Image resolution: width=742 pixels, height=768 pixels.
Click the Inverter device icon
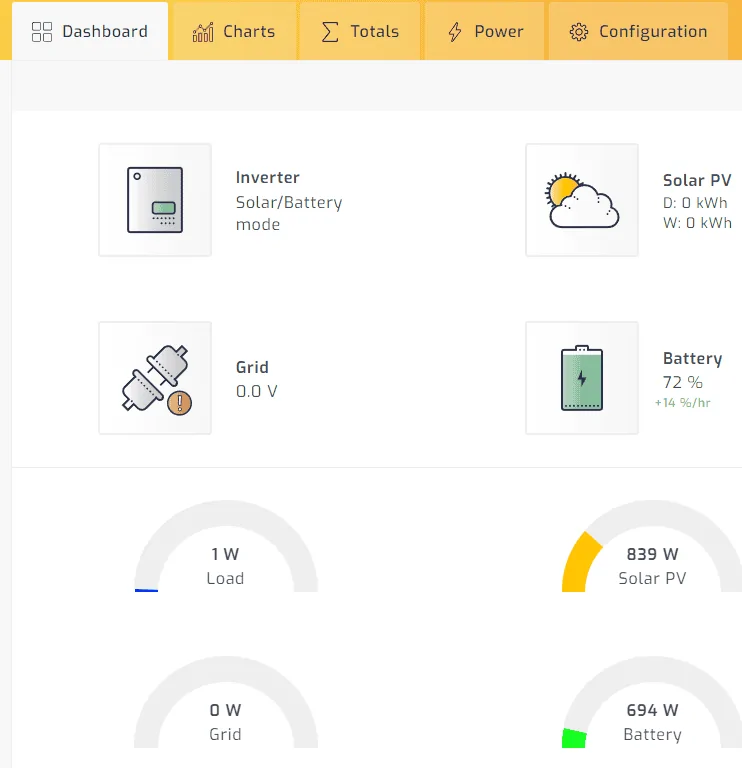pyautogui.click(x=155, y=200)
